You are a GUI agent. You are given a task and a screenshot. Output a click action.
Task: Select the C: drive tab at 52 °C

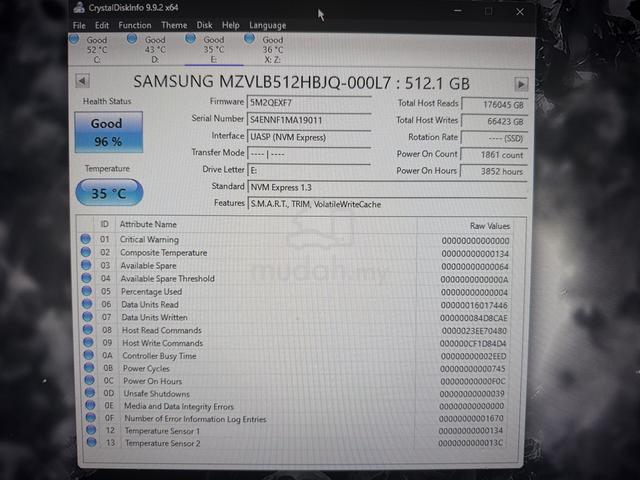pos(97,49)
